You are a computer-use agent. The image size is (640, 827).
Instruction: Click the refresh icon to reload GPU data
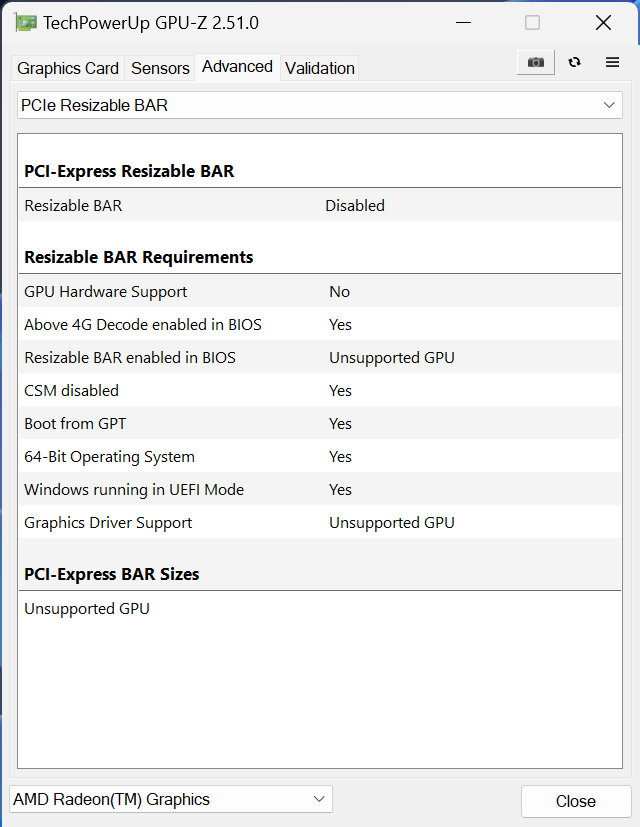(x=574, y=62)
